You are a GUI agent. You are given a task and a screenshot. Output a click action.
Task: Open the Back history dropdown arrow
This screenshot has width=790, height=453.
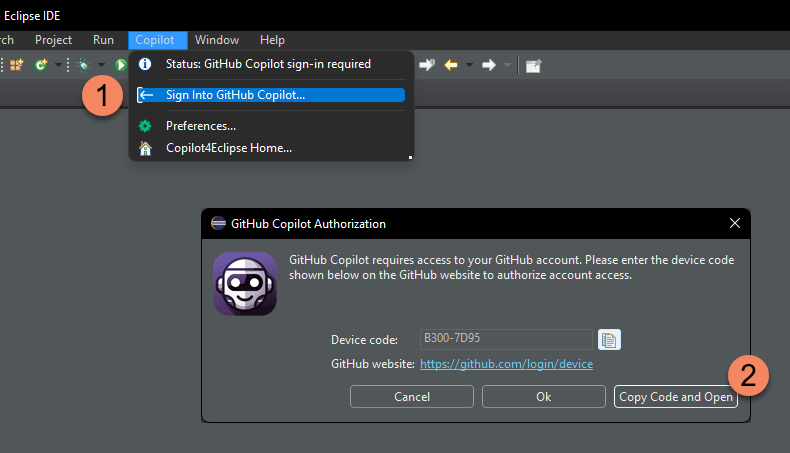tap(469, 65)
